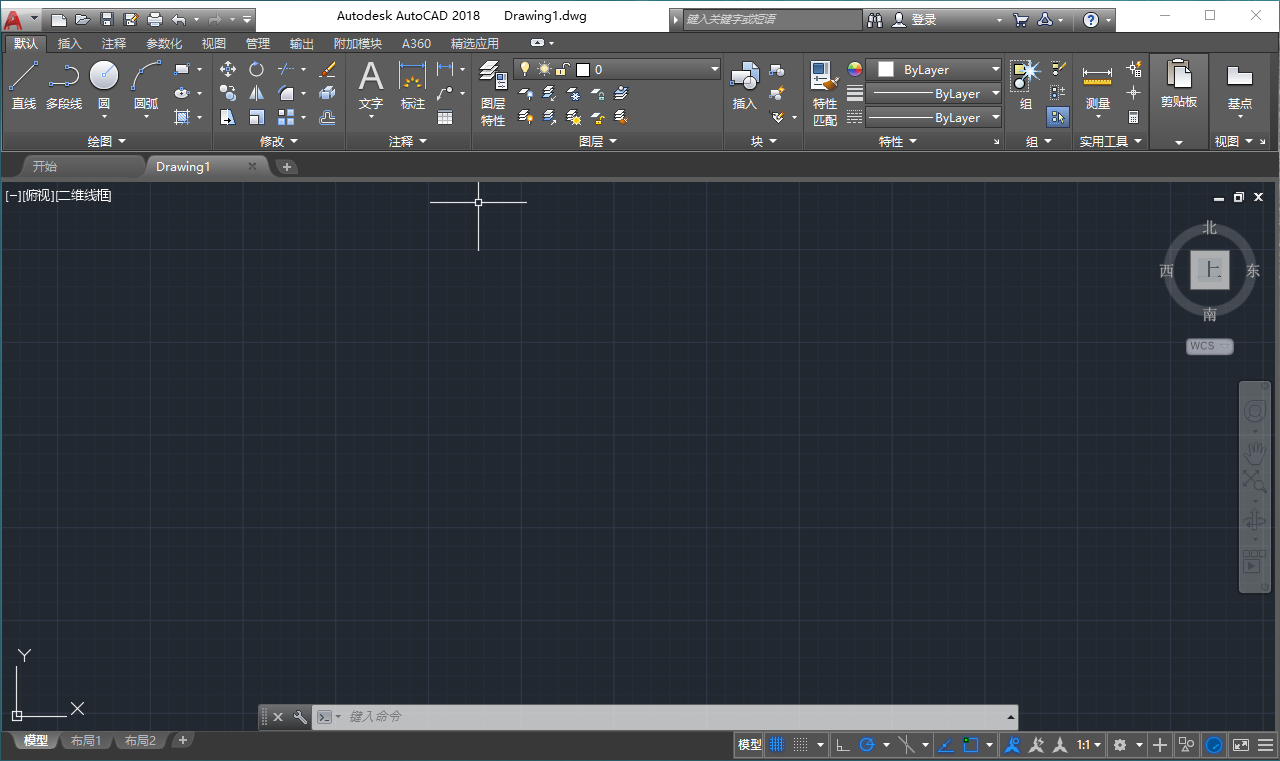Toggle polar tracking in the status bar
1280x761 pixels.
coord(868,744)
